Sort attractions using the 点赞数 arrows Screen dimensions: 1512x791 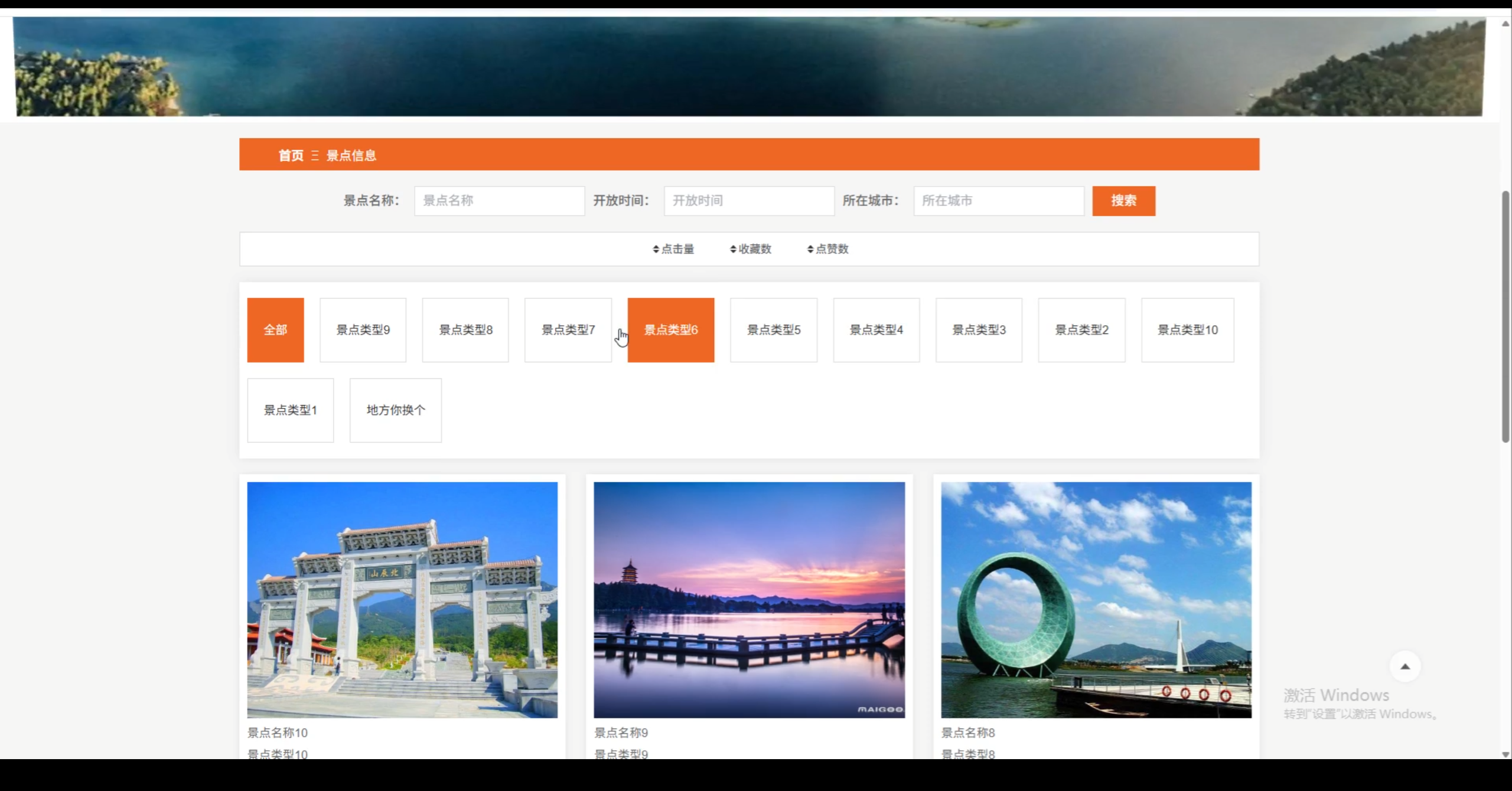810,249
